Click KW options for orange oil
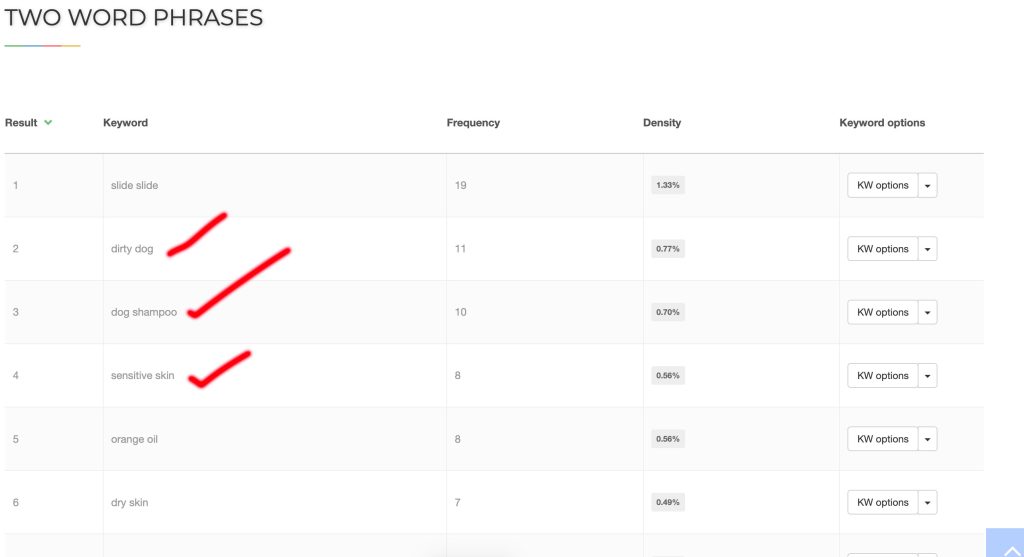Viewport: 1024px width, 557px height. (x=882, y=439)
